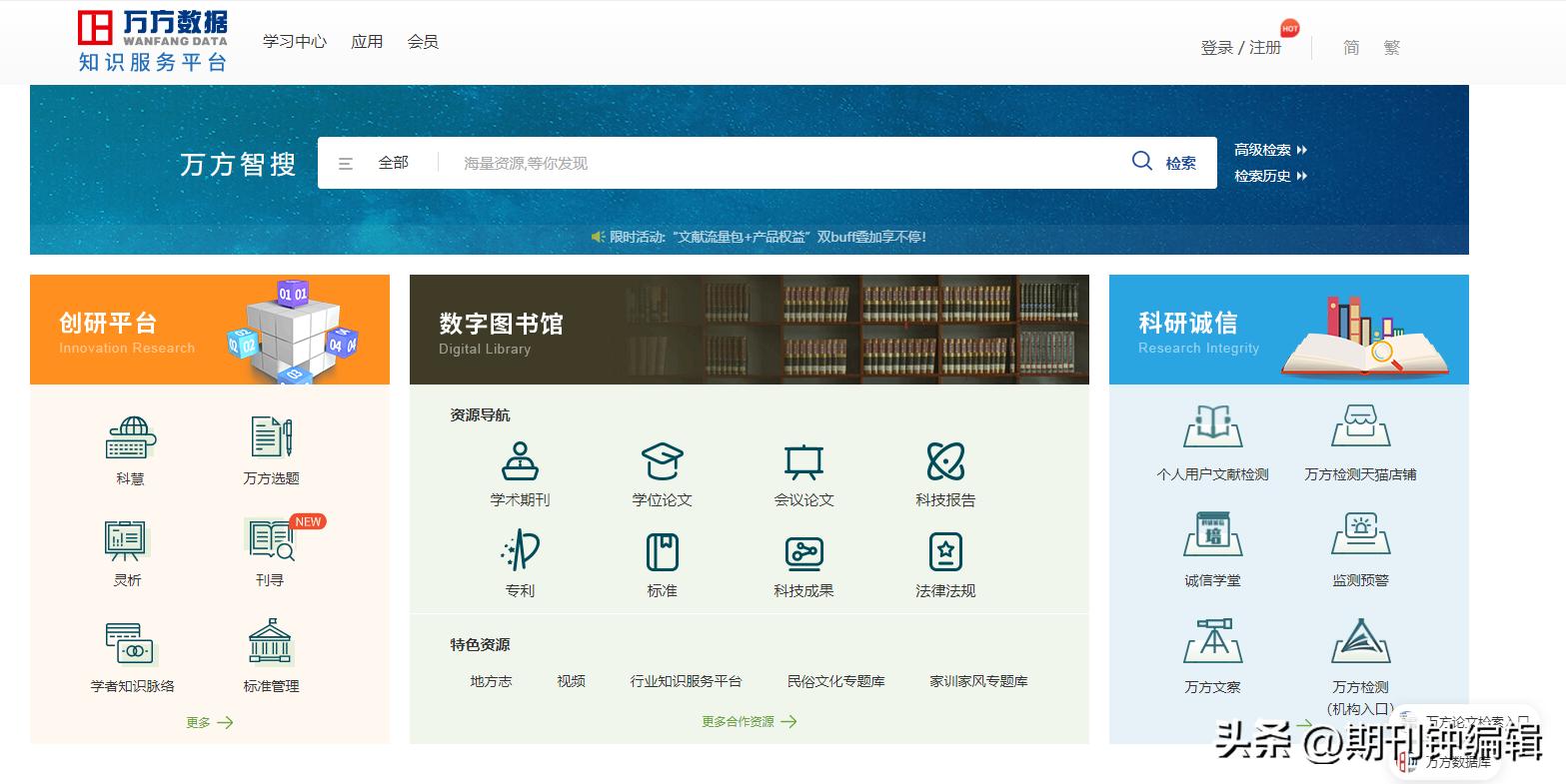Open the hamburger menu beside search scope
This screenshot has width=1566, height=784.
(x=346, y=162)
